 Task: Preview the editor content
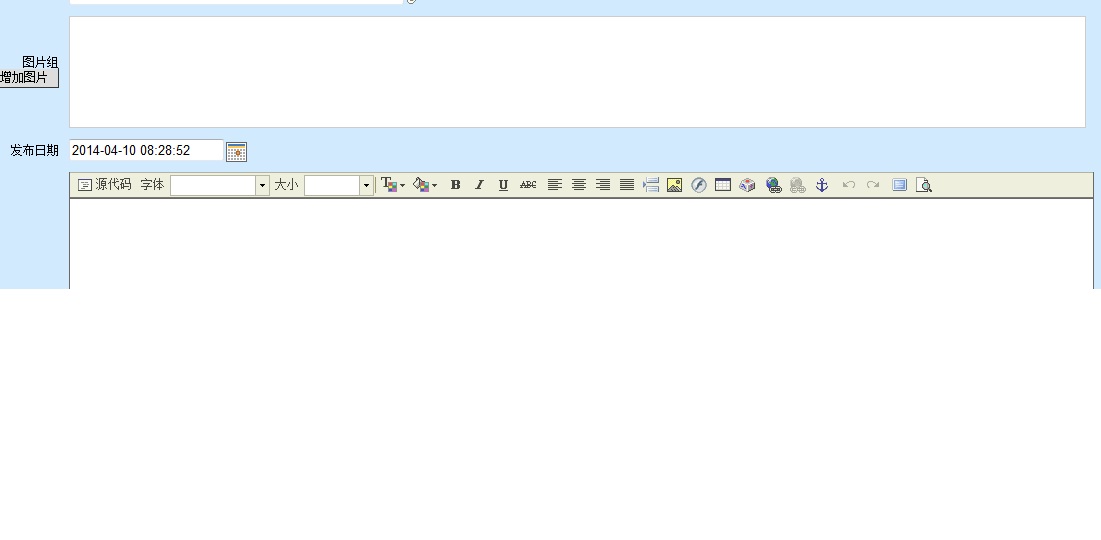924,185
